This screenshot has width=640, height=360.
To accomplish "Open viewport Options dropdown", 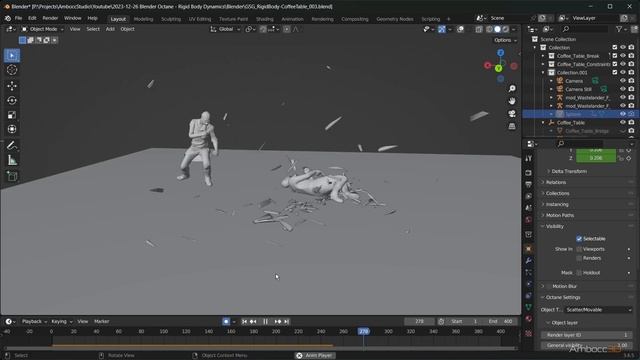I will click(x=505, y=40).
